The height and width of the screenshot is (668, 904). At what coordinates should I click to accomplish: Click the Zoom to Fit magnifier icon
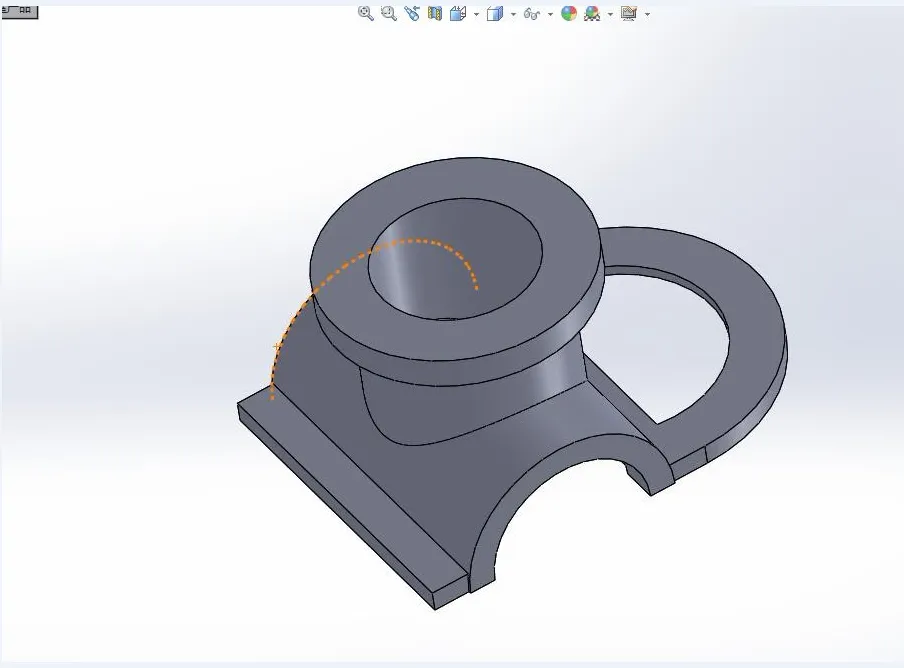(x=366, y=13)
